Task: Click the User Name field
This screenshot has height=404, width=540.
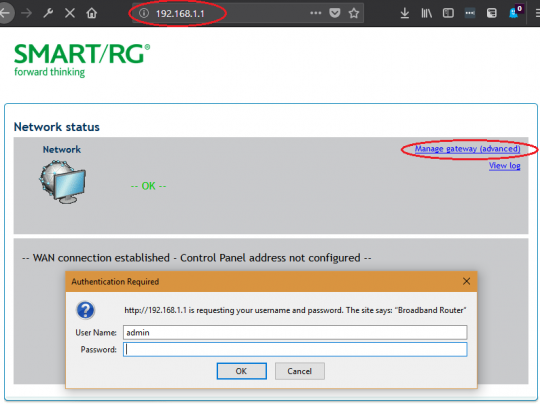Action: 295,332
